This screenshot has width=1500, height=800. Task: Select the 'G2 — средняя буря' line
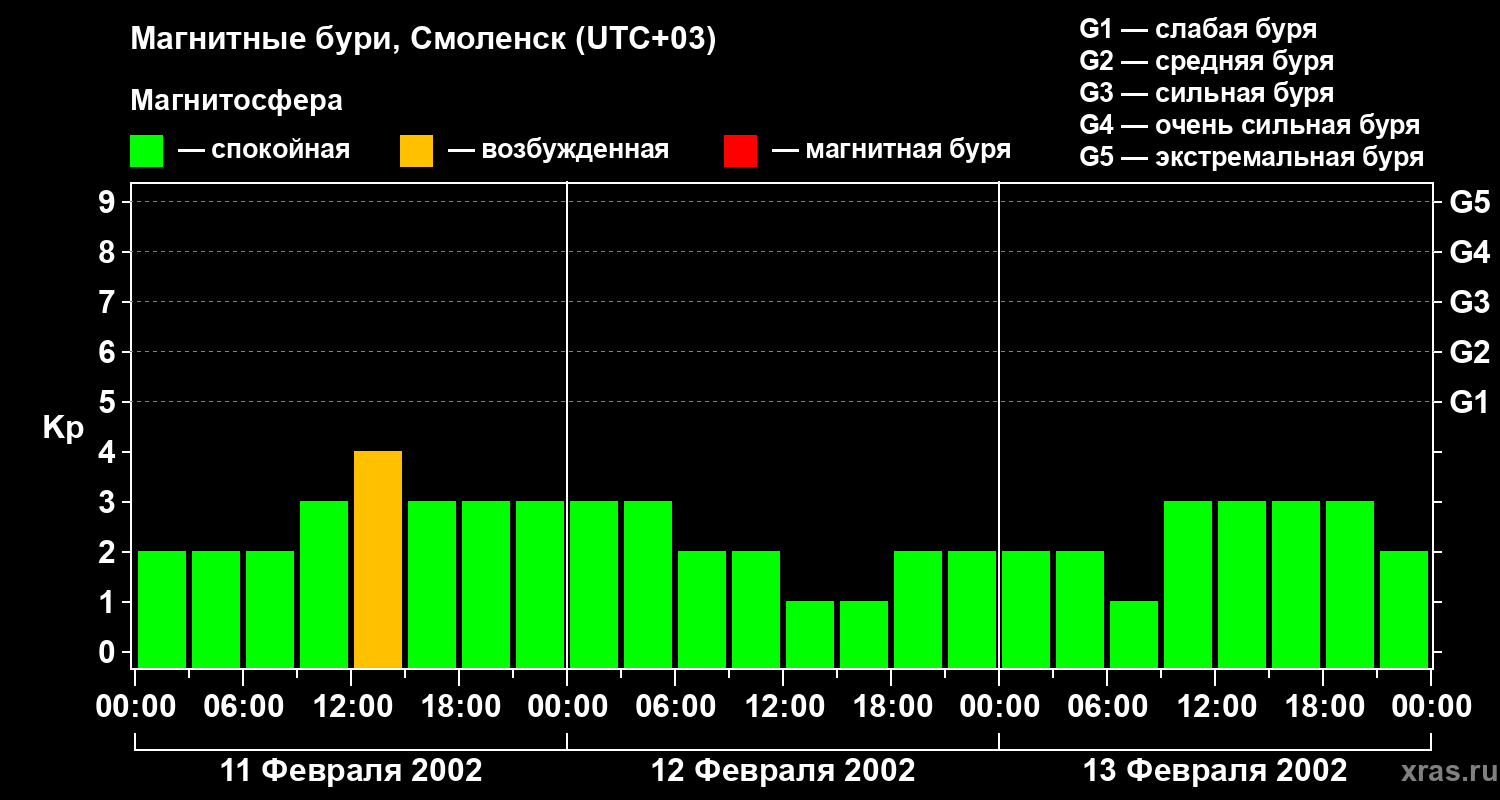(x=1206, y=61)
